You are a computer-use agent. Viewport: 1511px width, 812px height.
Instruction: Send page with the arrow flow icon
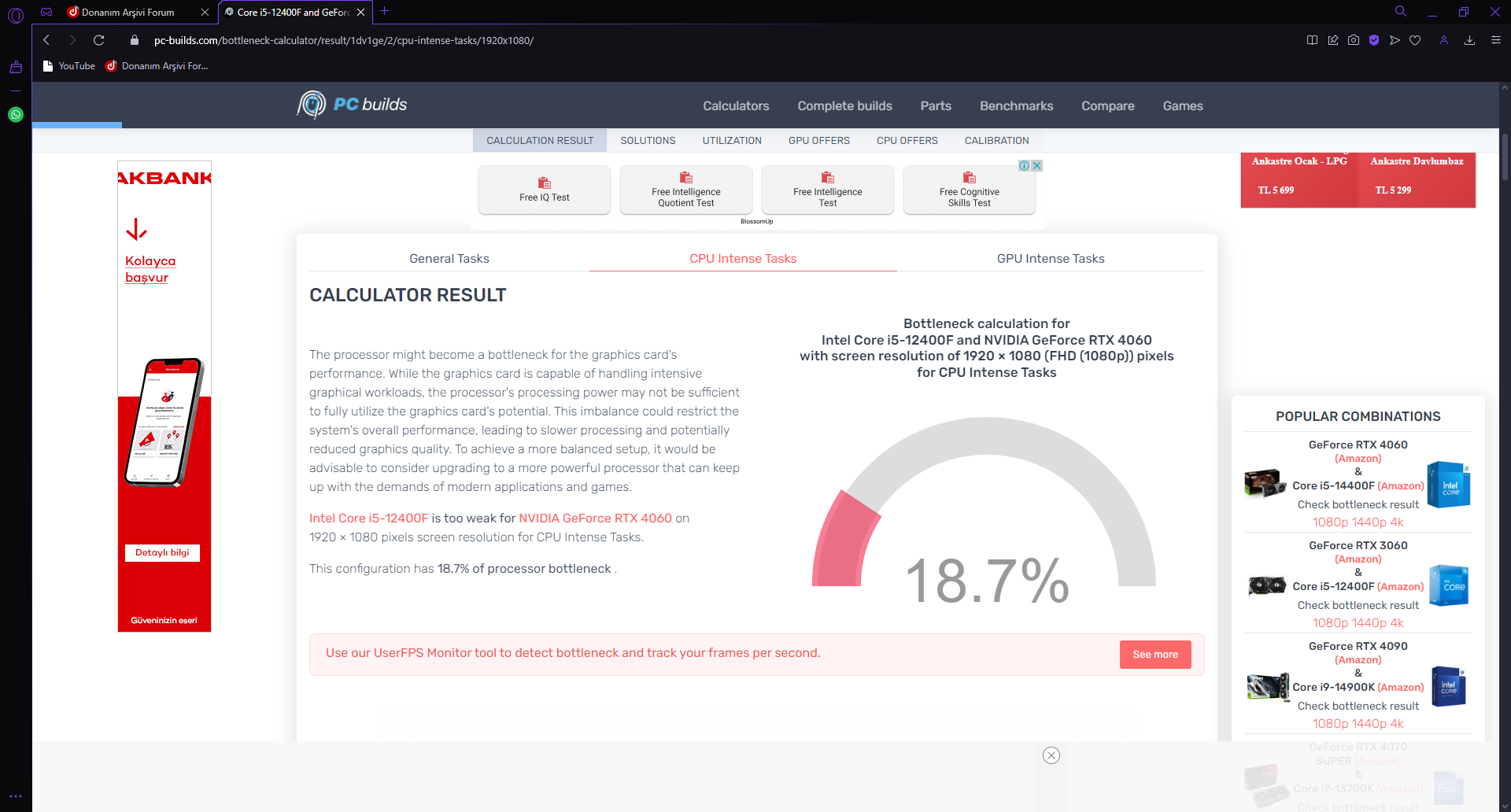(1395, 40)
